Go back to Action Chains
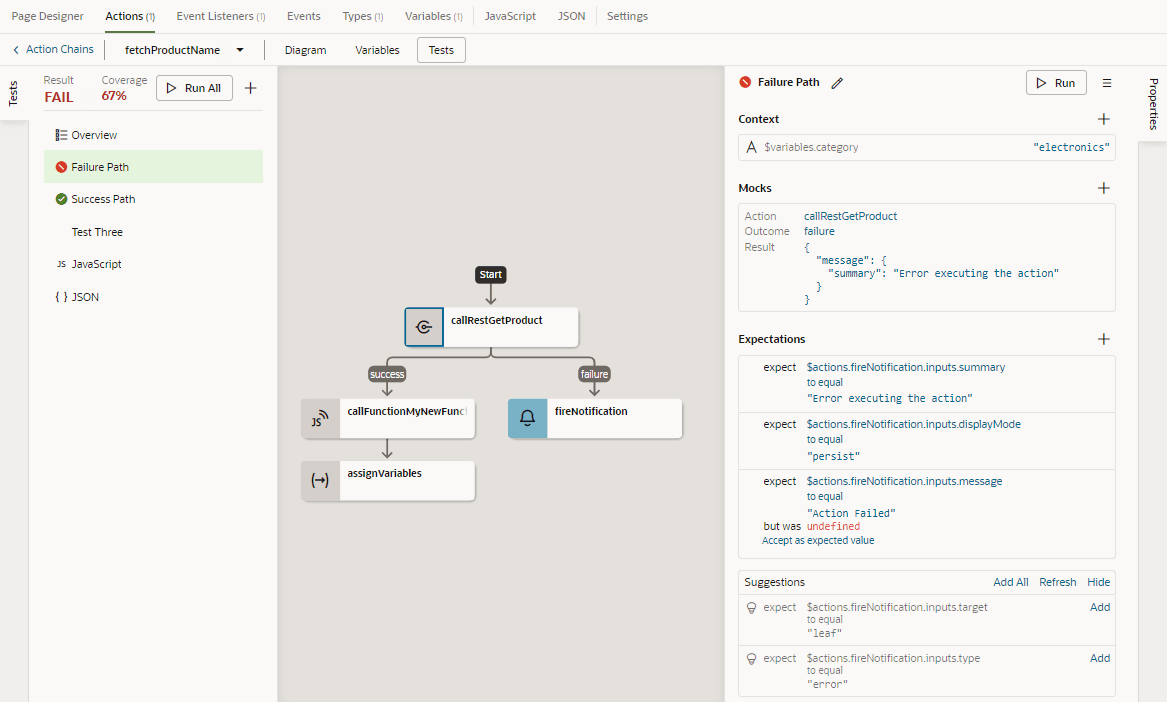The width and height of the screenshot is (1167, 702). pos(53,49)
